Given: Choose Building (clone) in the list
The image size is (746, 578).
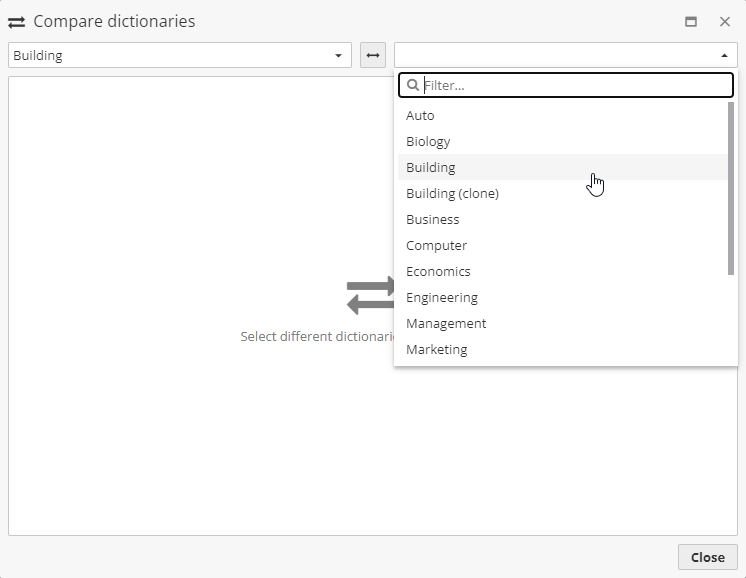Looking at the screenshot, I should pos(452,194).
